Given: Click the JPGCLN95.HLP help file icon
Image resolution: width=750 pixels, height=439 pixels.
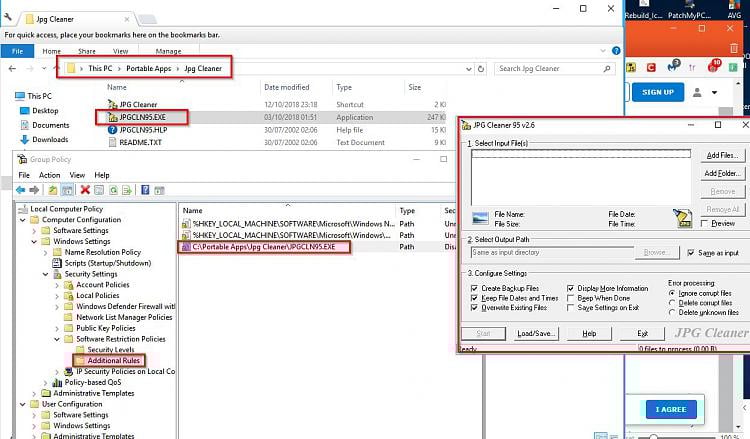Looking at the screenshot, I should click(x=112, y=130).
